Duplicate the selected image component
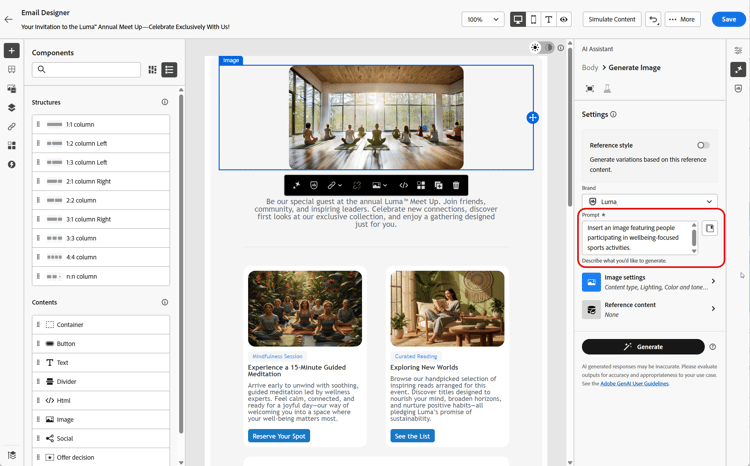The width and height of the screenshot is (750, 466). click(438, 185)
